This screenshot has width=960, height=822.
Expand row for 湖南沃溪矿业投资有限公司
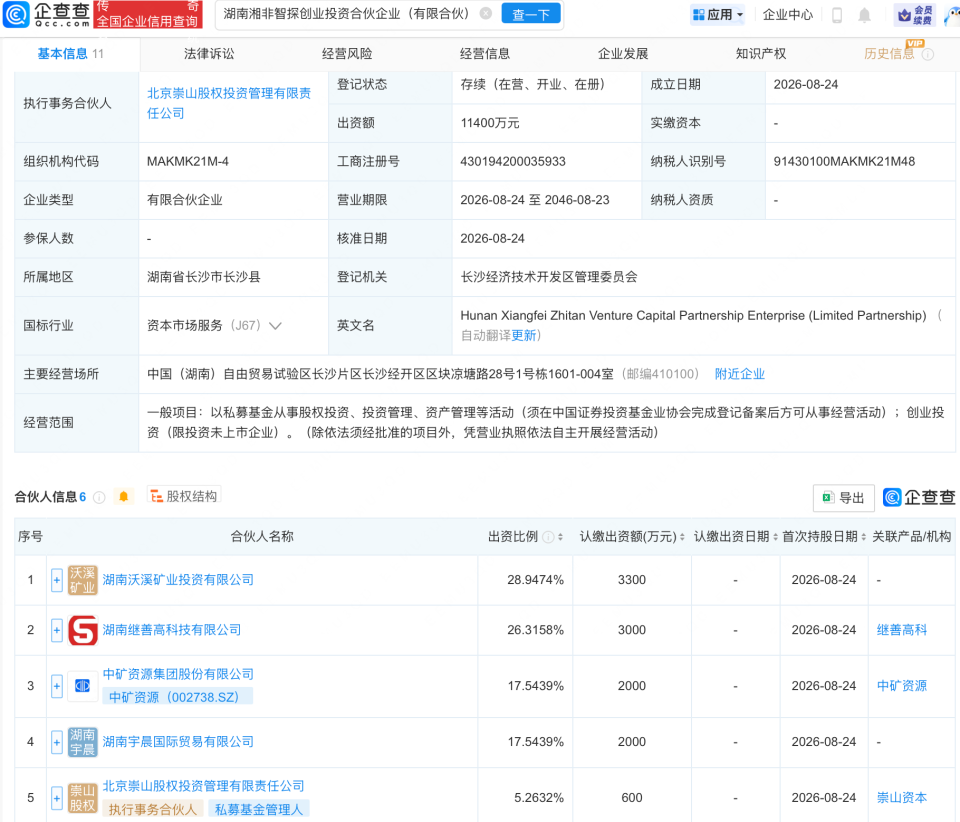tap(56, 580)
